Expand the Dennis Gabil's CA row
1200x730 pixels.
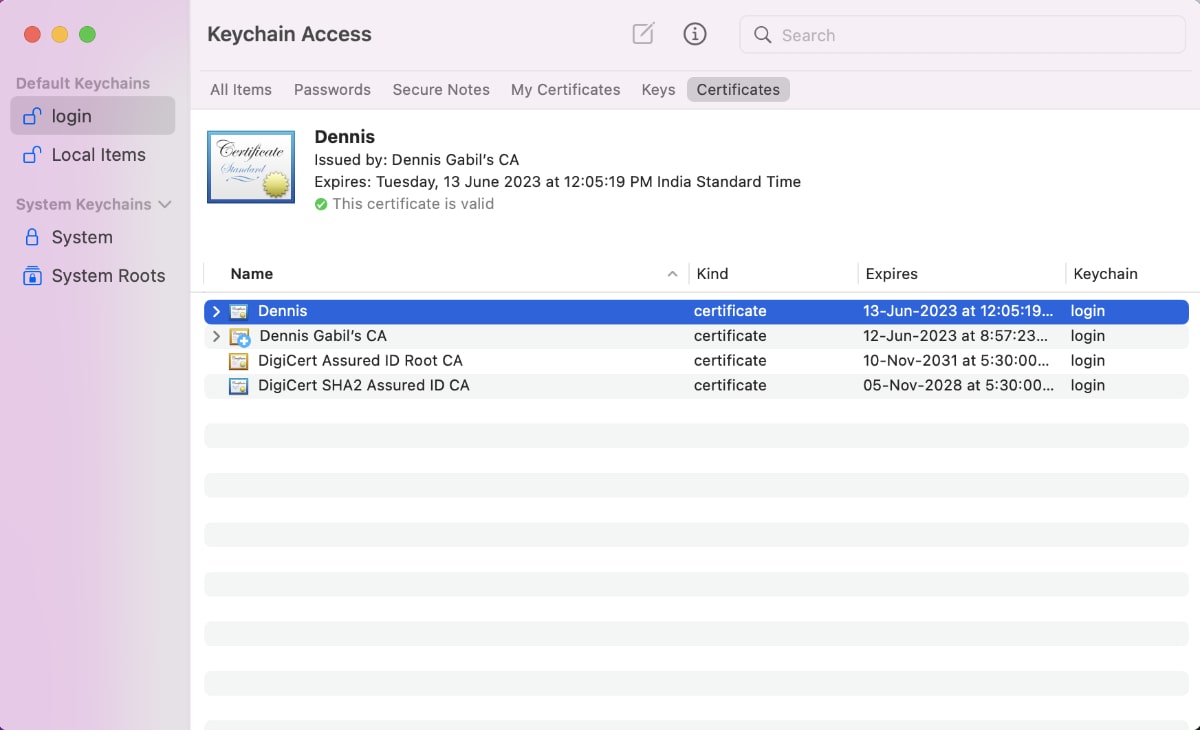click(x=216, y=336)
